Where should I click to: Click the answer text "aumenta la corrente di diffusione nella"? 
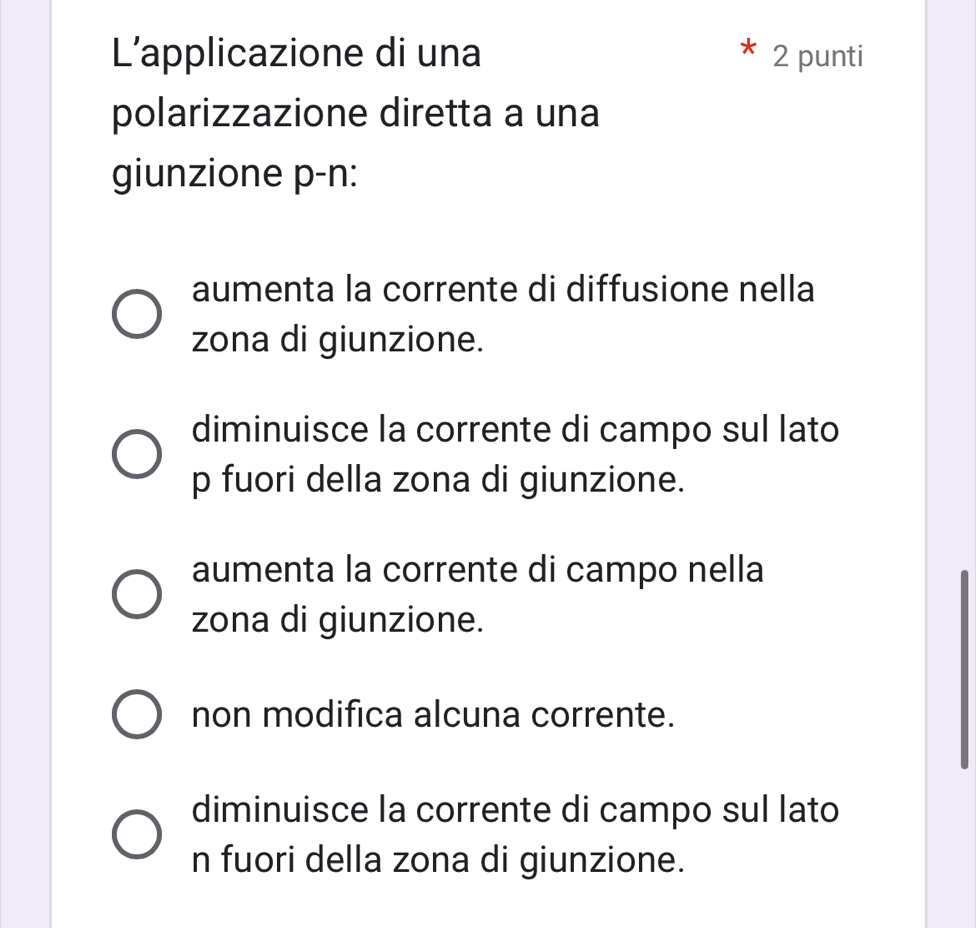504,291
